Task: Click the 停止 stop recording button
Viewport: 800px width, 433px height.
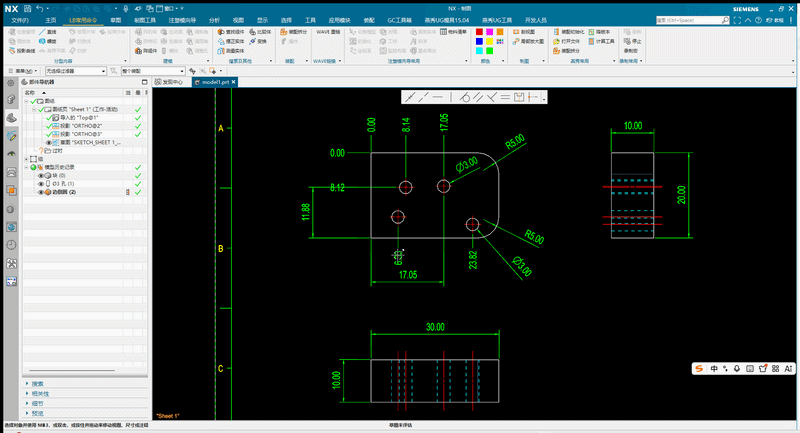Action: 633,41
